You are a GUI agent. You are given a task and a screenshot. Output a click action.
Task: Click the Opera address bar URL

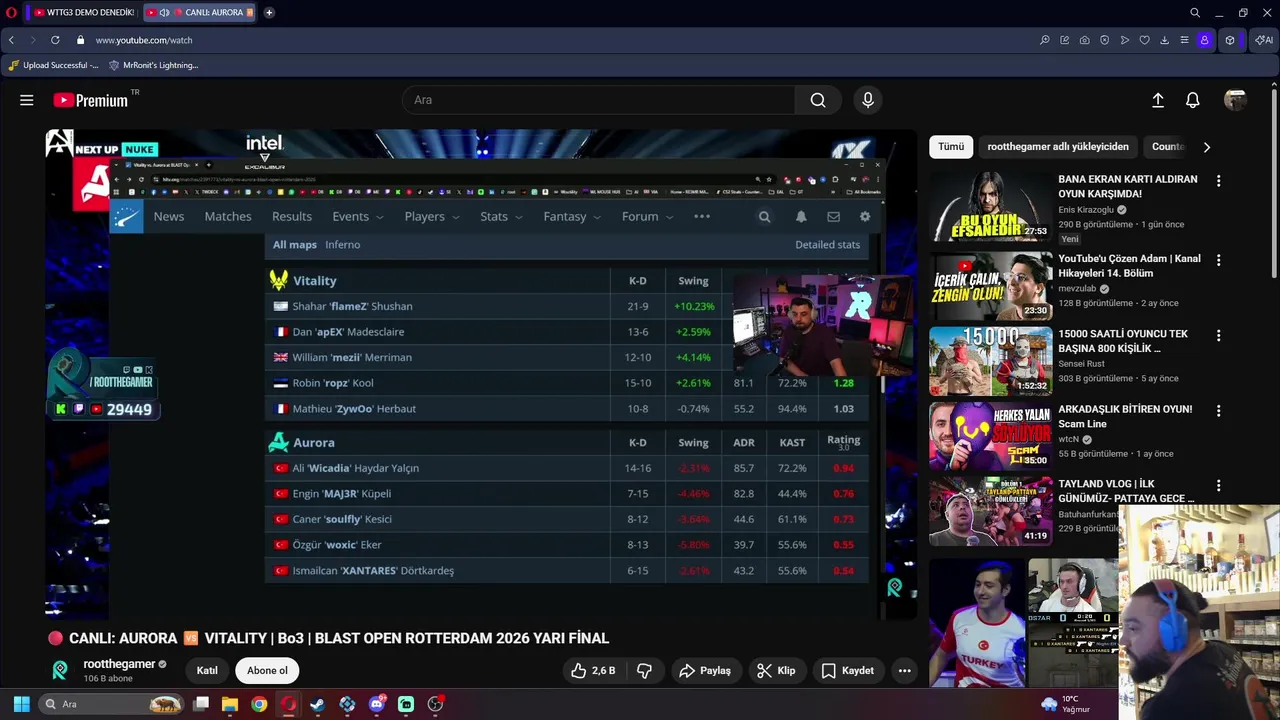coord(144,40)
